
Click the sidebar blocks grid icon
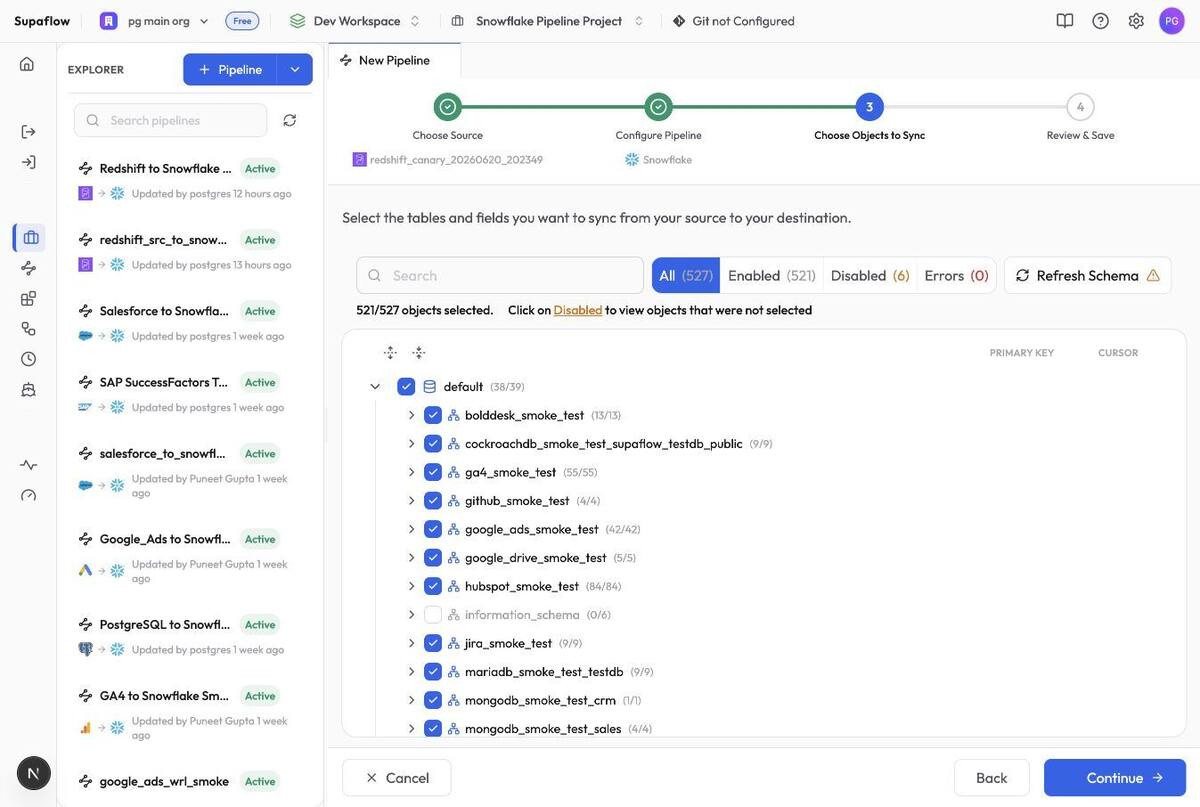tap(28, 299)
